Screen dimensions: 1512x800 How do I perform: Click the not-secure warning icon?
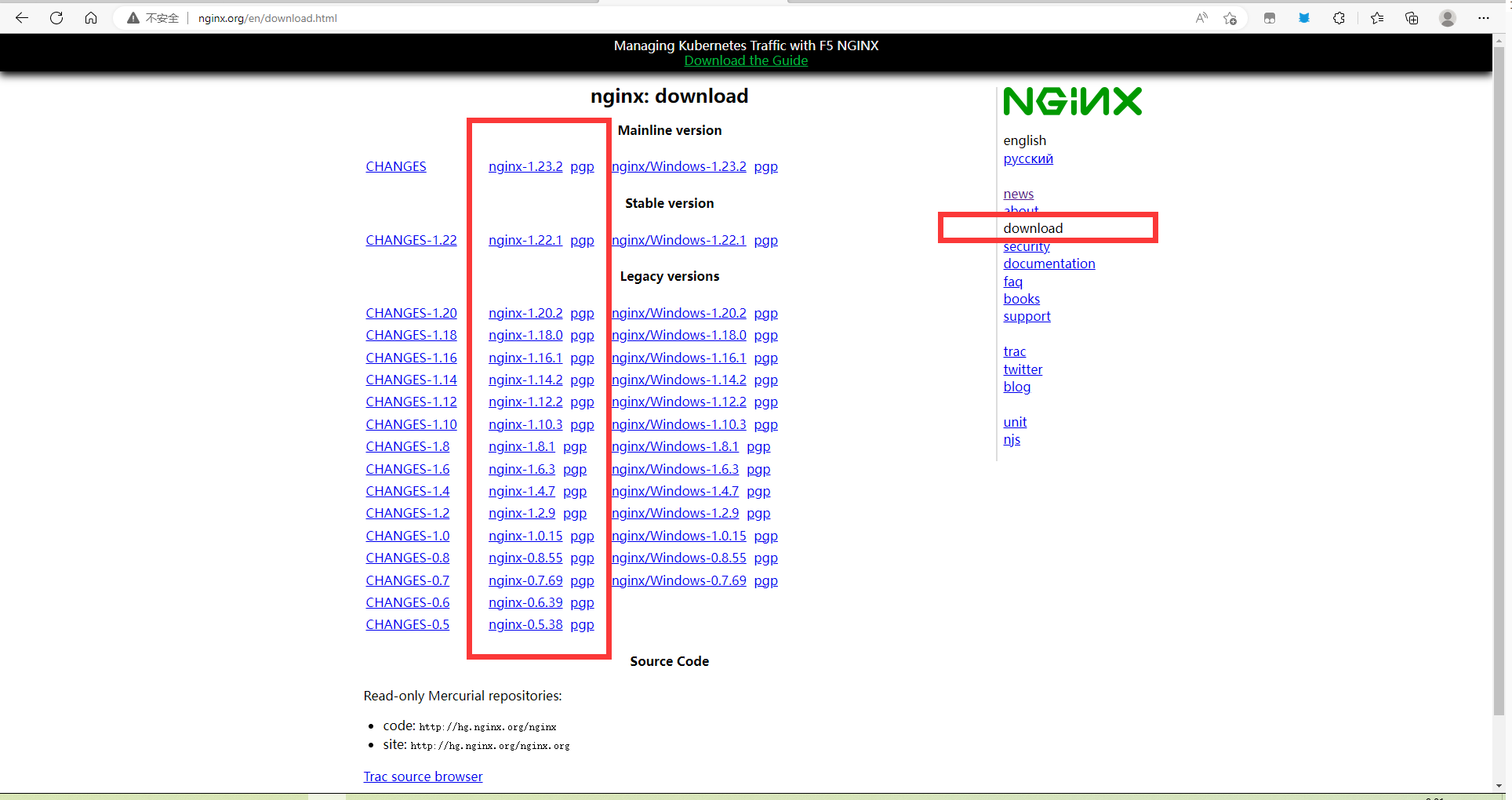click(x=133, y=17)
